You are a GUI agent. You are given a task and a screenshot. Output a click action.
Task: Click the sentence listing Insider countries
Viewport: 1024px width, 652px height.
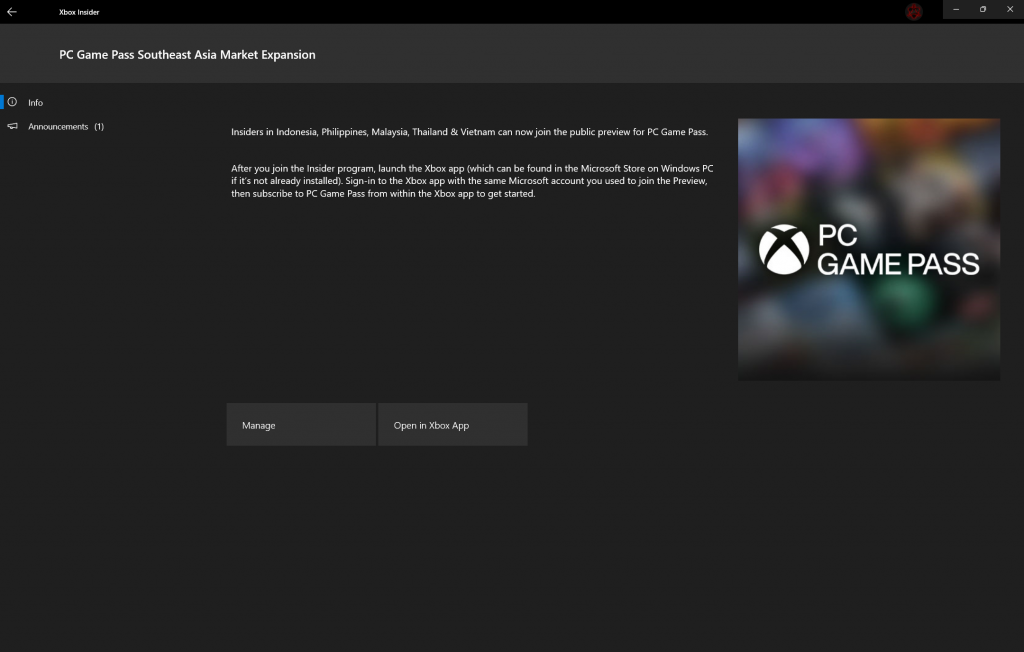point(469,132)
